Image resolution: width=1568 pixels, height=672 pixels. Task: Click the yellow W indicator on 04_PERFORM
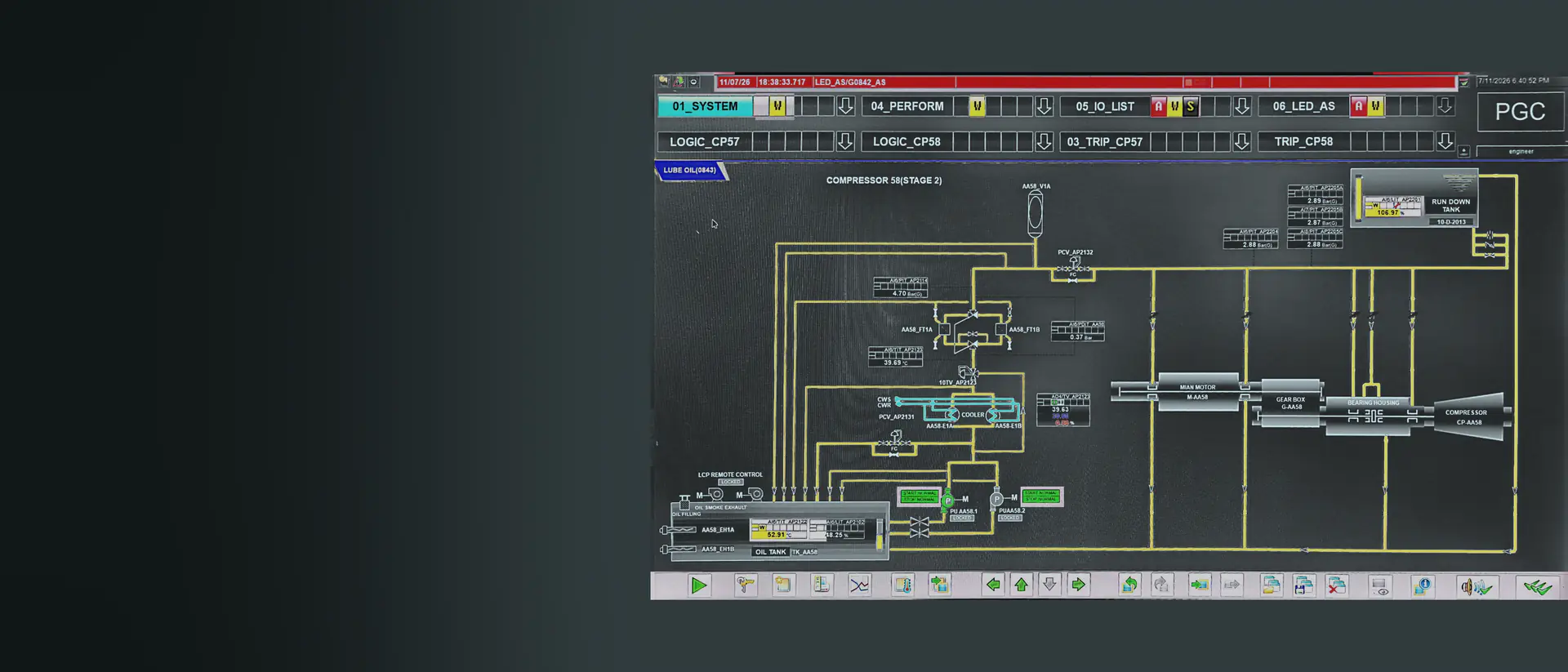click(x=977, y=106)
